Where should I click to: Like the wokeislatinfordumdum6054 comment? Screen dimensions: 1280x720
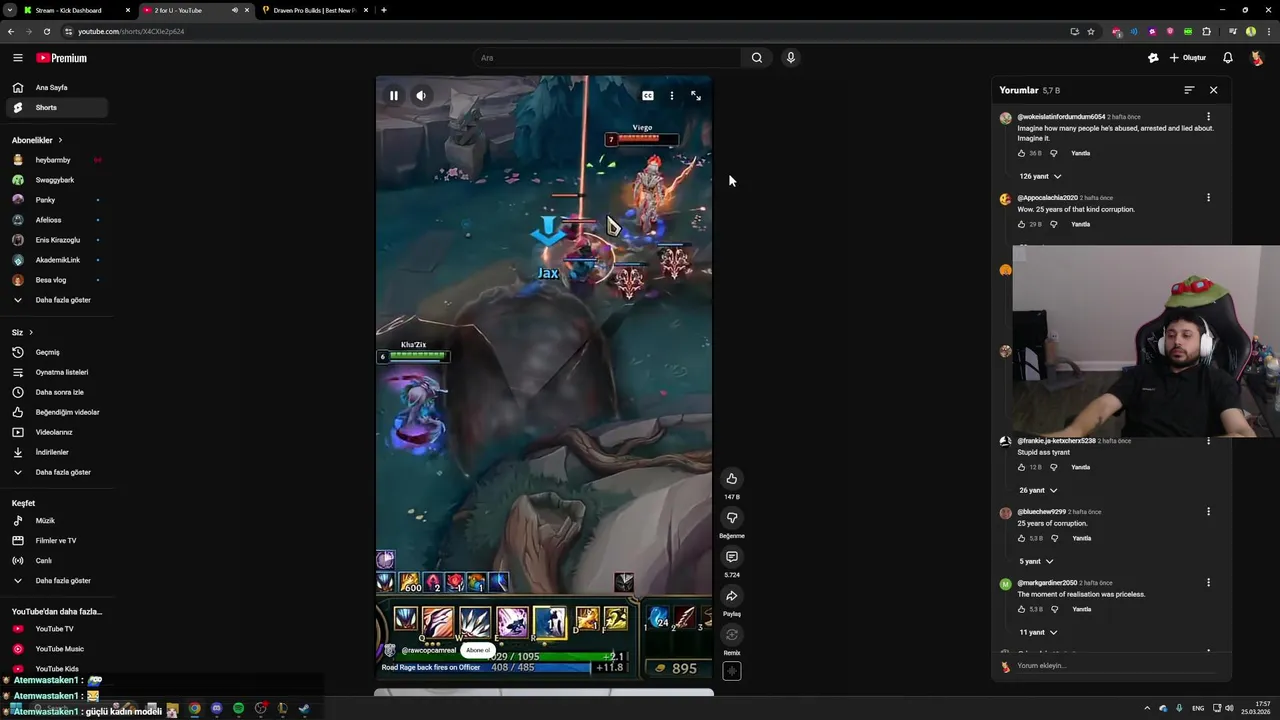coord(1021,153)
